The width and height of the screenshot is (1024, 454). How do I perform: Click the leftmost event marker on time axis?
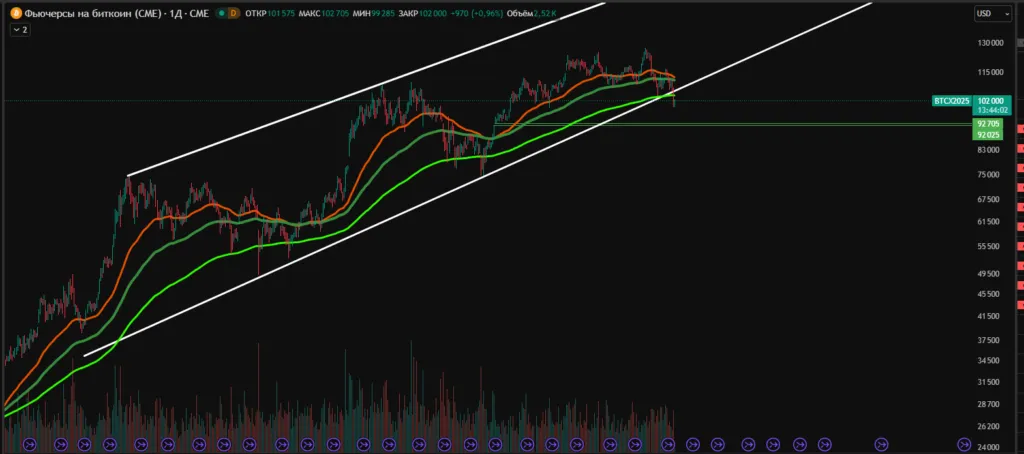click(x=29, y=444)
